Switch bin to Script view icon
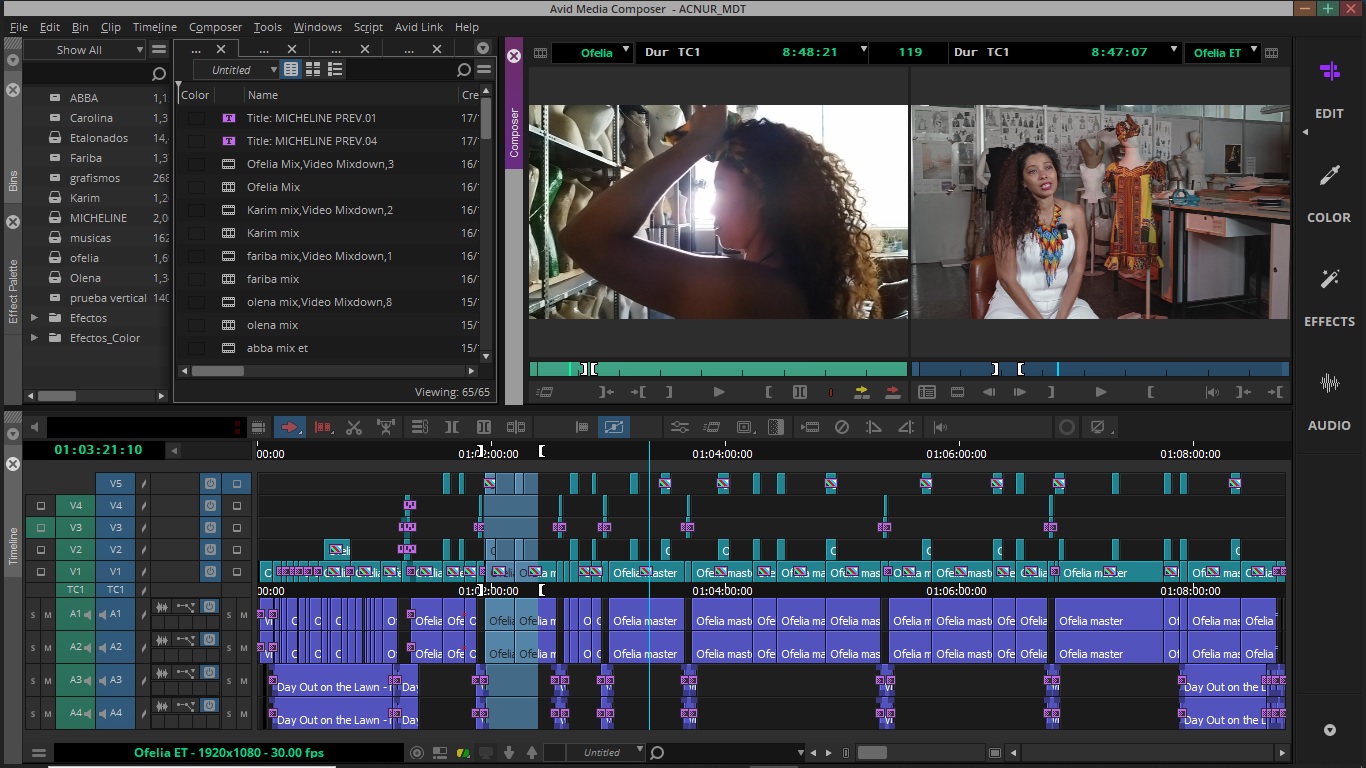The width and height of the screenshot is (1366, 768). tap(335, 69)
